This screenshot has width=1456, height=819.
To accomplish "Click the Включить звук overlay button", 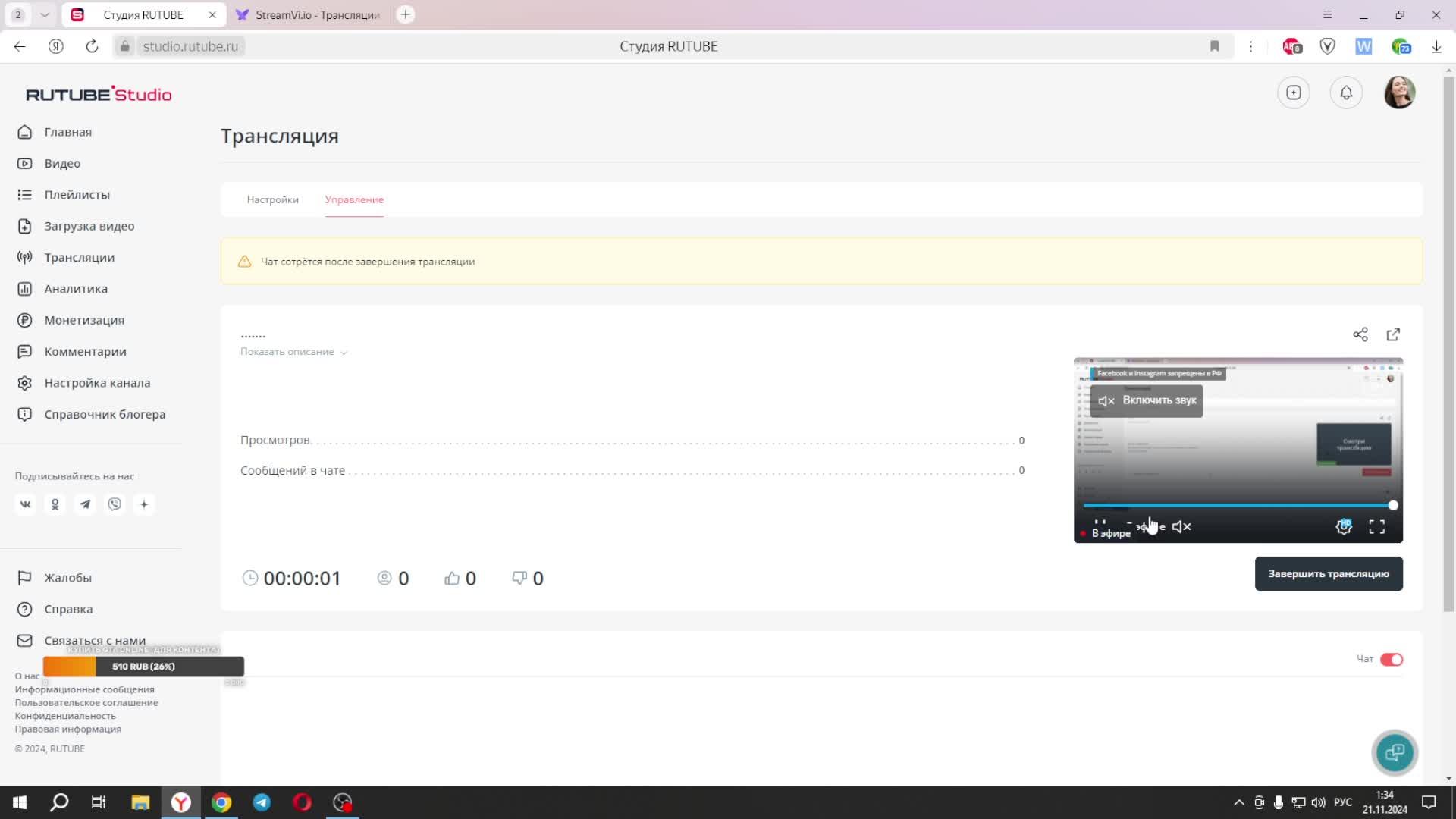I will pyautogui.click(x=1147, y=400).
